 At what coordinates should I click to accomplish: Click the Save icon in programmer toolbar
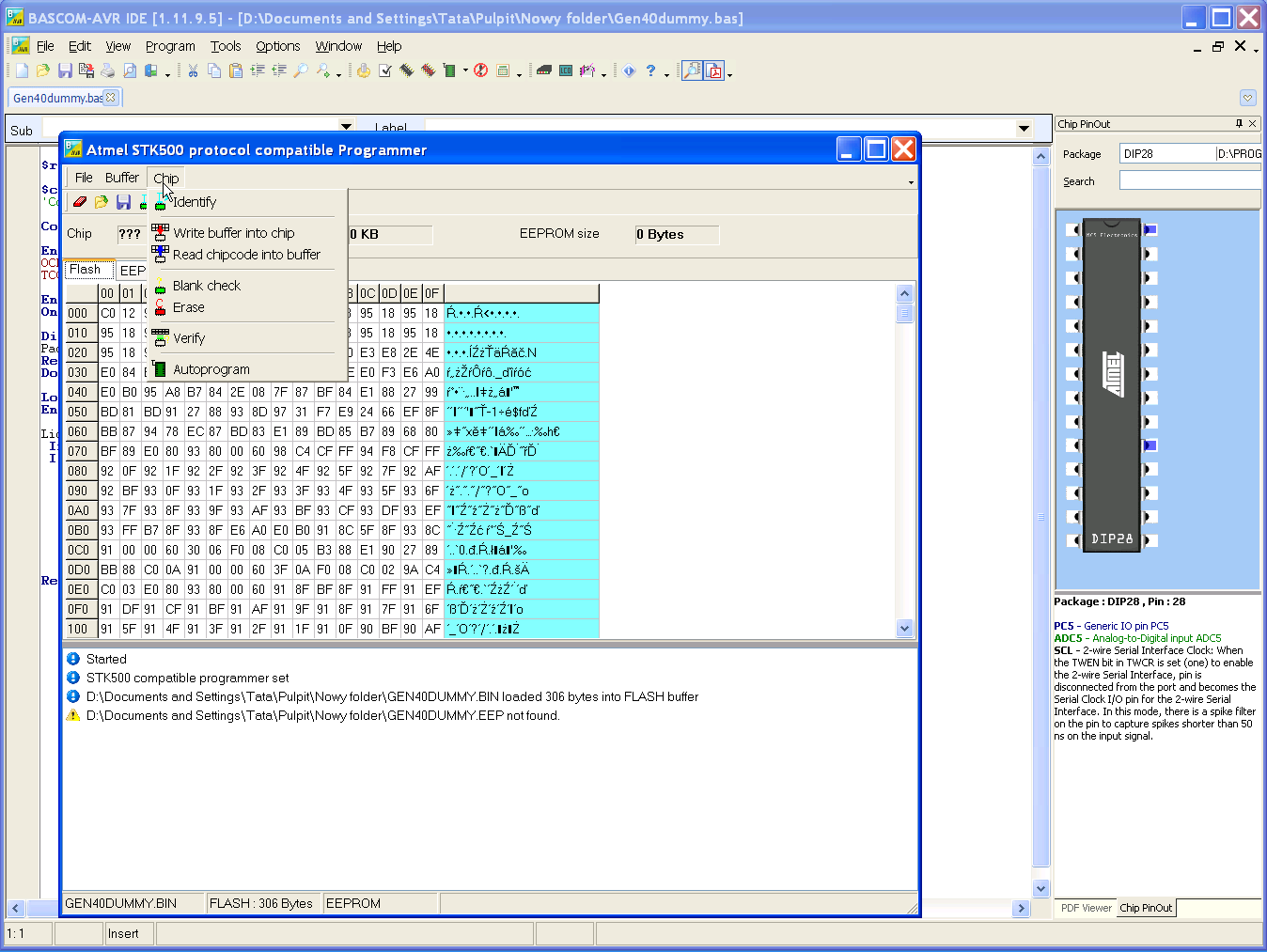tap(123, 202)
